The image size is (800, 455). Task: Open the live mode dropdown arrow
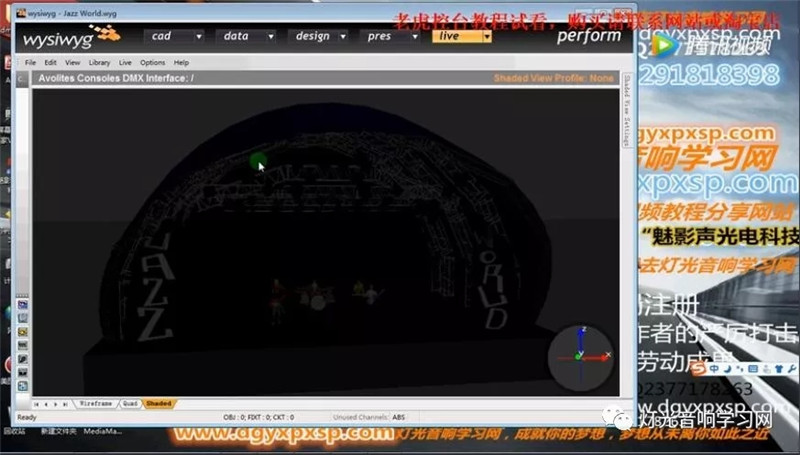click(487, 36)
